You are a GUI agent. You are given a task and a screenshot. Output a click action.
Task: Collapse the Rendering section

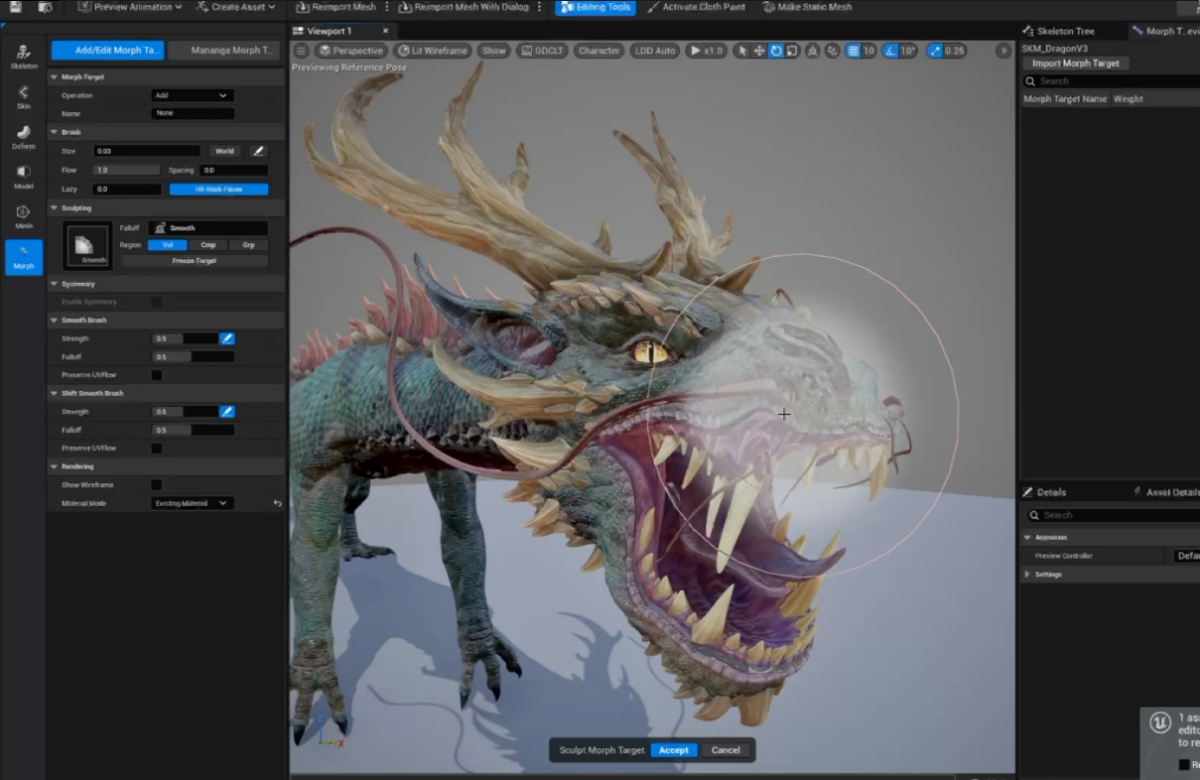(54, 466)
